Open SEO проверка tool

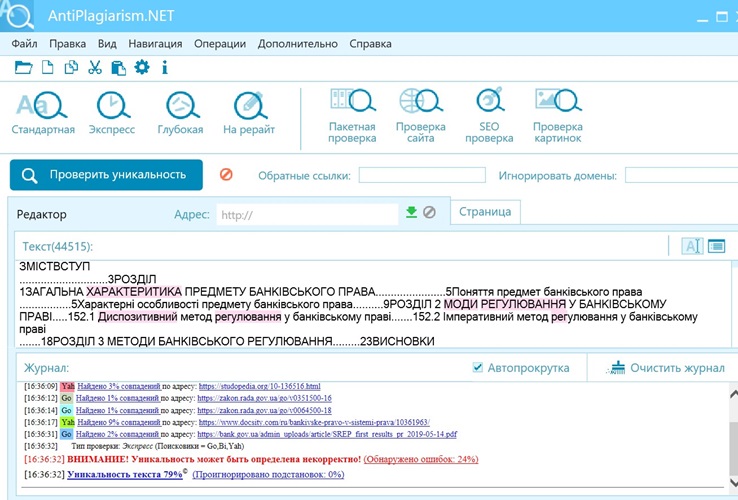(x=489, y=116)
